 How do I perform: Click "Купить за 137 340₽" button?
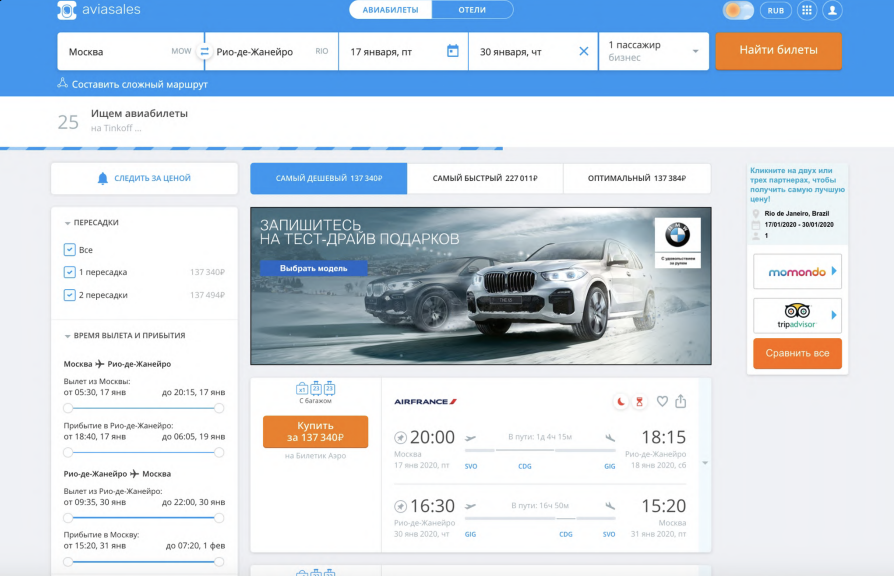pyautogui.click(x=315, y=432)
